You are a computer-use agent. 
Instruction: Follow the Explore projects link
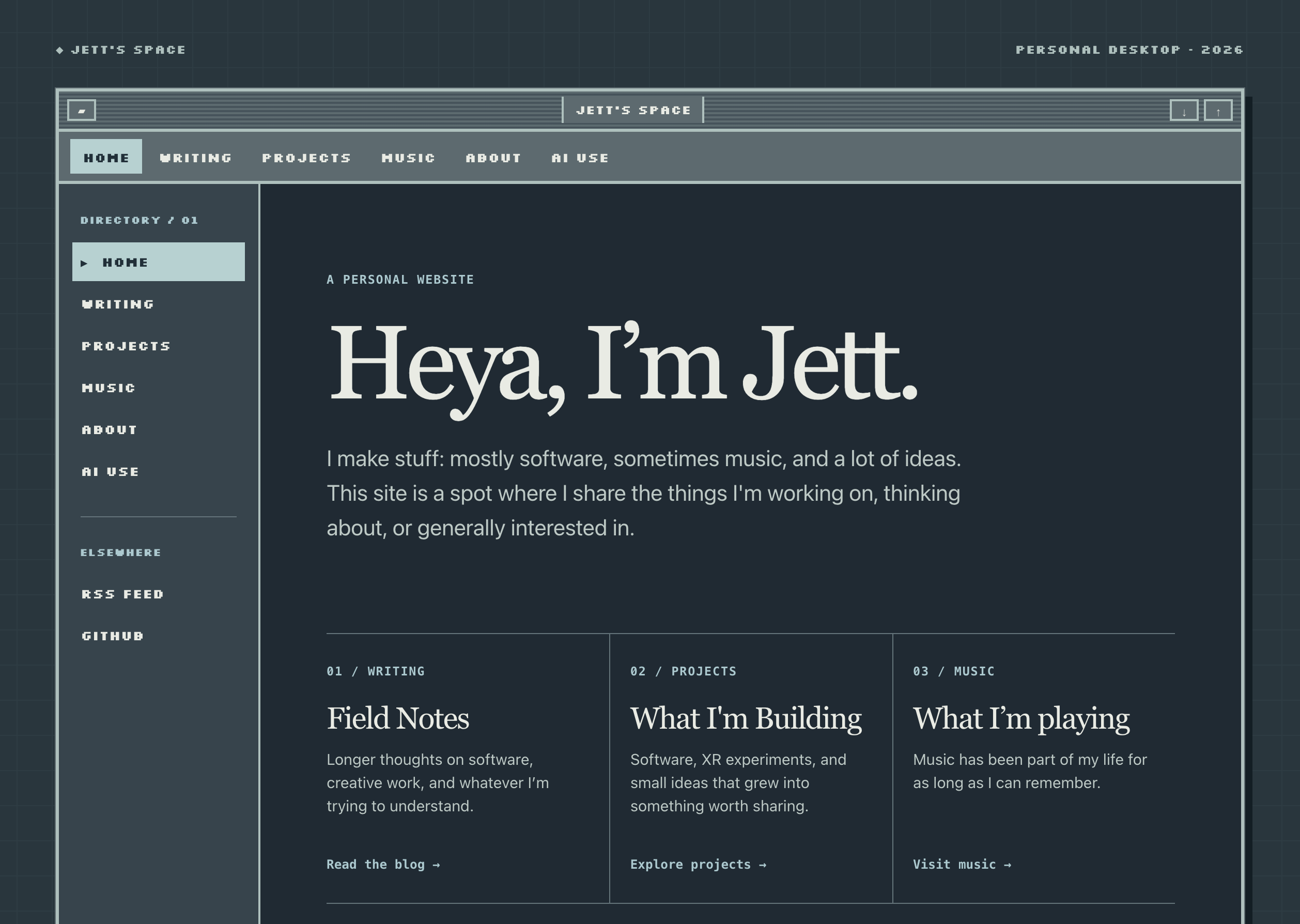point(698,864)
